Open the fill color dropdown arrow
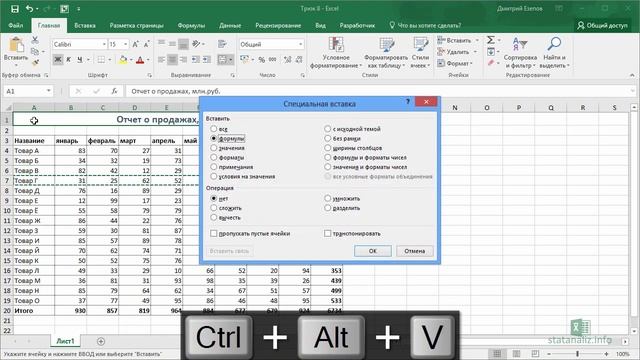This screenshot has height=360, width=640. coord(131,60)
